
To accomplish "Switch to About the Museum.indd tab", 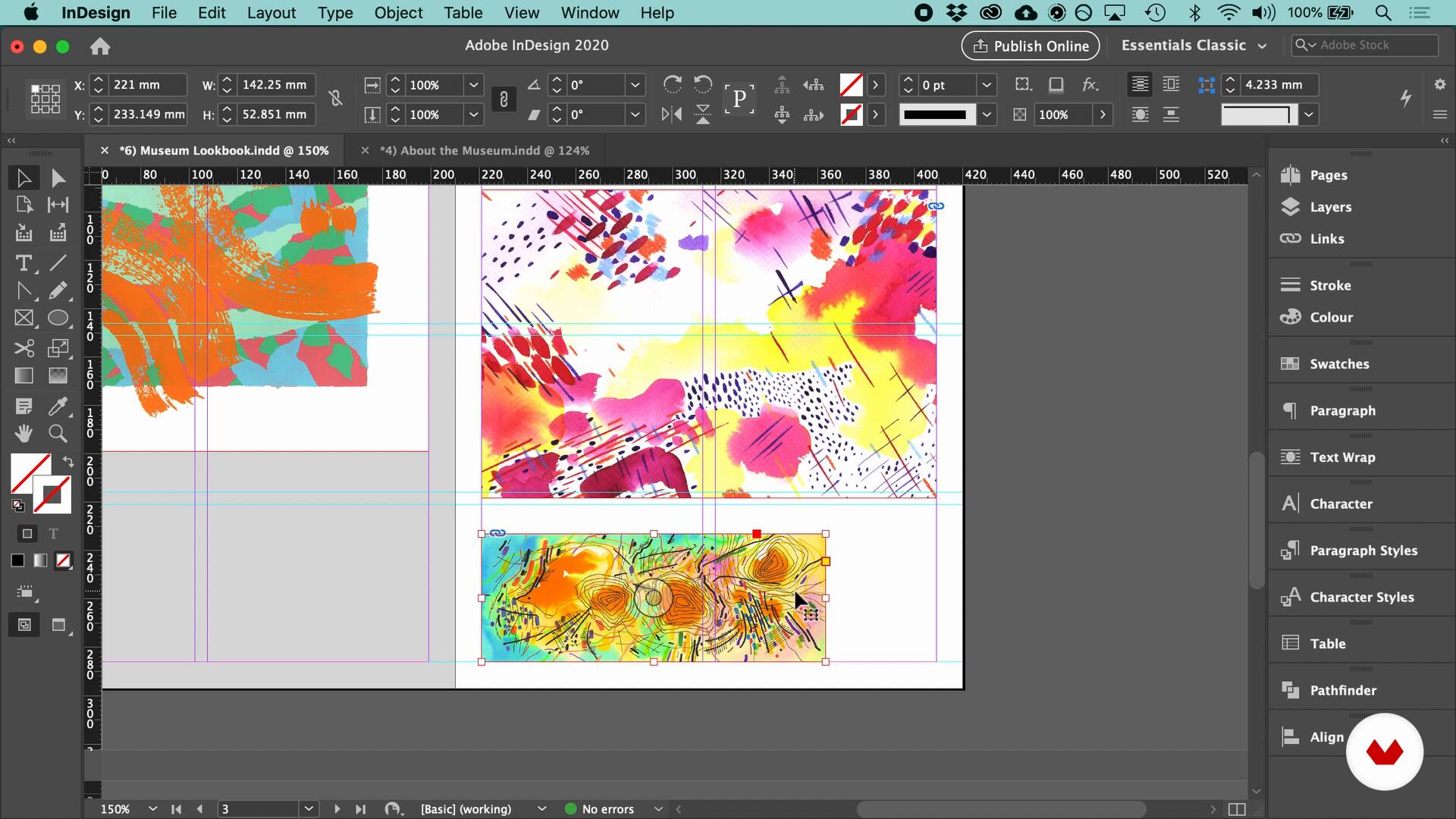I will [485, 151].
